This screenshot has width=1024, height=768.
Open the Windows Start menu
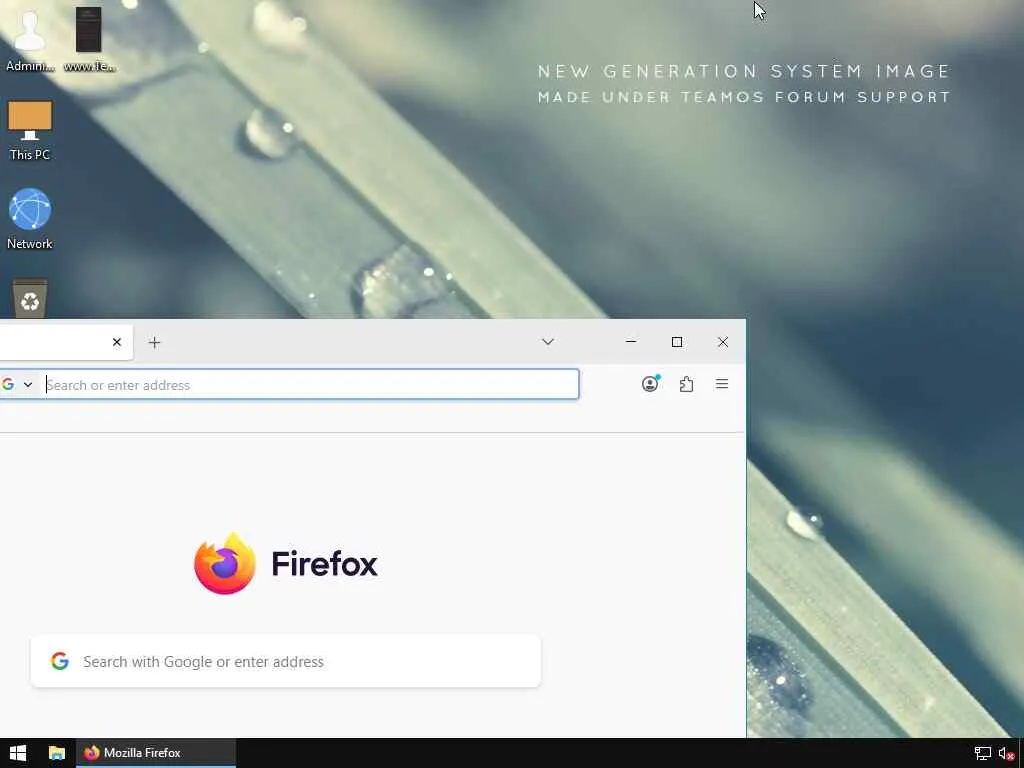coord(18,753)
